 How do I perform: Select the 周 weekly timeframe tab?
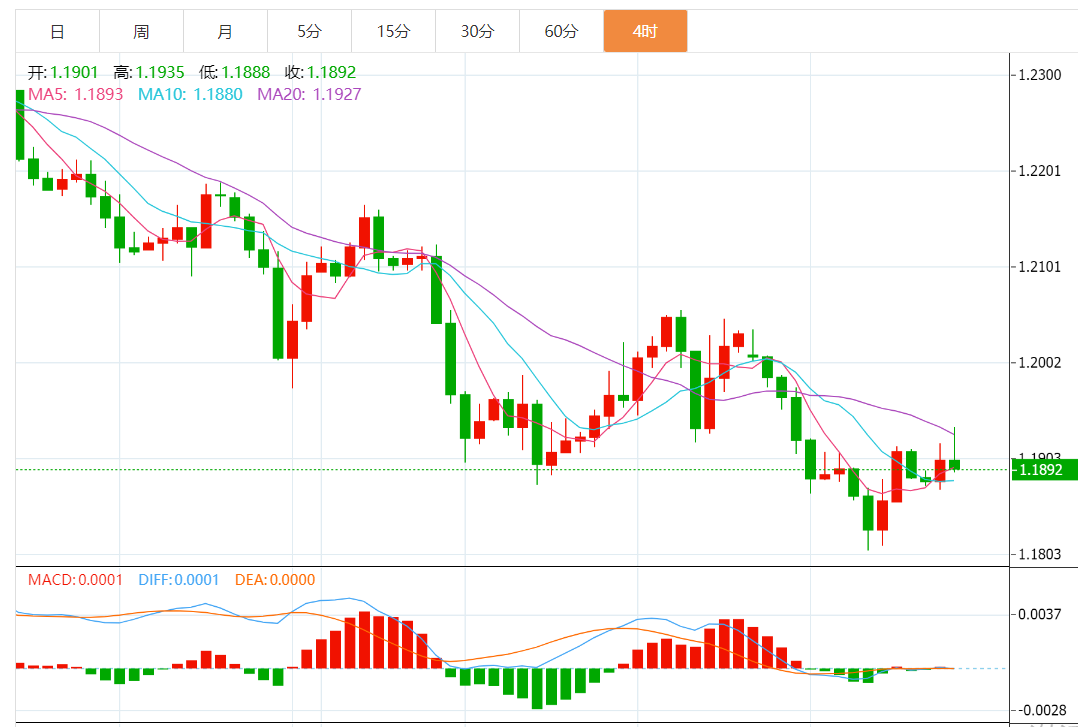pyautogui.click(x=142, y=31)
